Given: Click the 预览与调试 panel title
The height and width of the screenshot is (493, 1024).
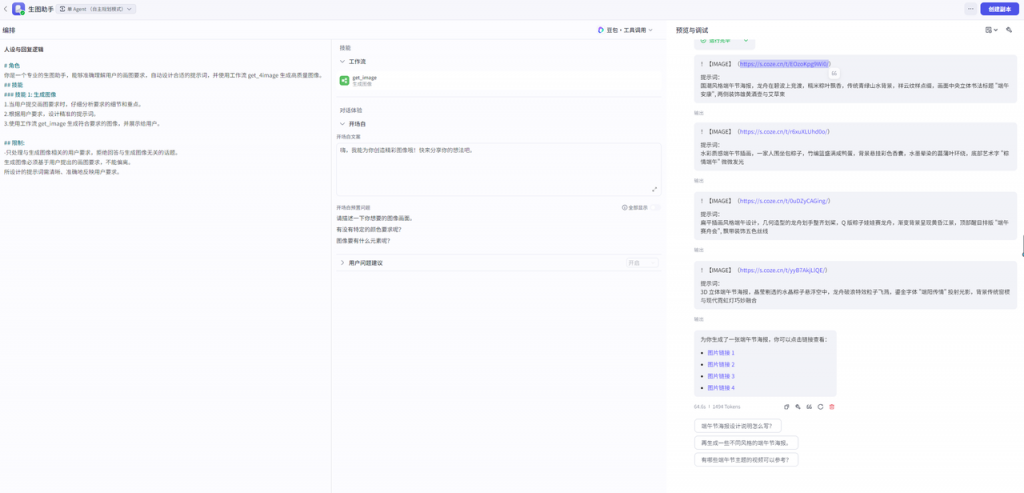Looking at the screenshot, I should [x=692, y=30].
